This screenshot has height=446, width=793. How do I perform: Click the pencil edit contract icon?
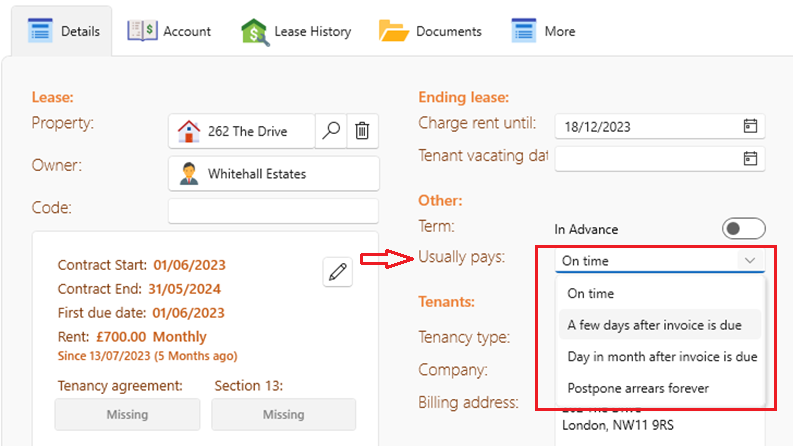(x=337, y=272)
